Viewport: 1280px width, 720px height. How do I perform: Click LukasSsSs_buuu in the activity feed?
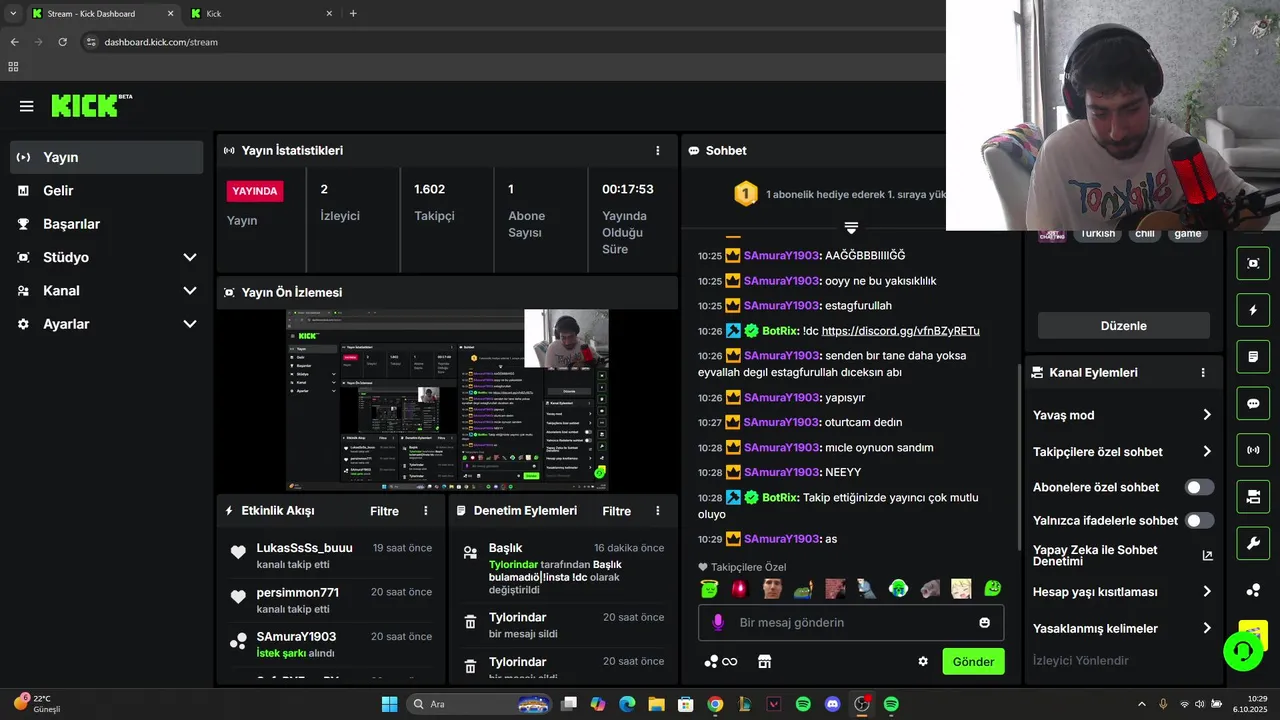pos(305,548)
